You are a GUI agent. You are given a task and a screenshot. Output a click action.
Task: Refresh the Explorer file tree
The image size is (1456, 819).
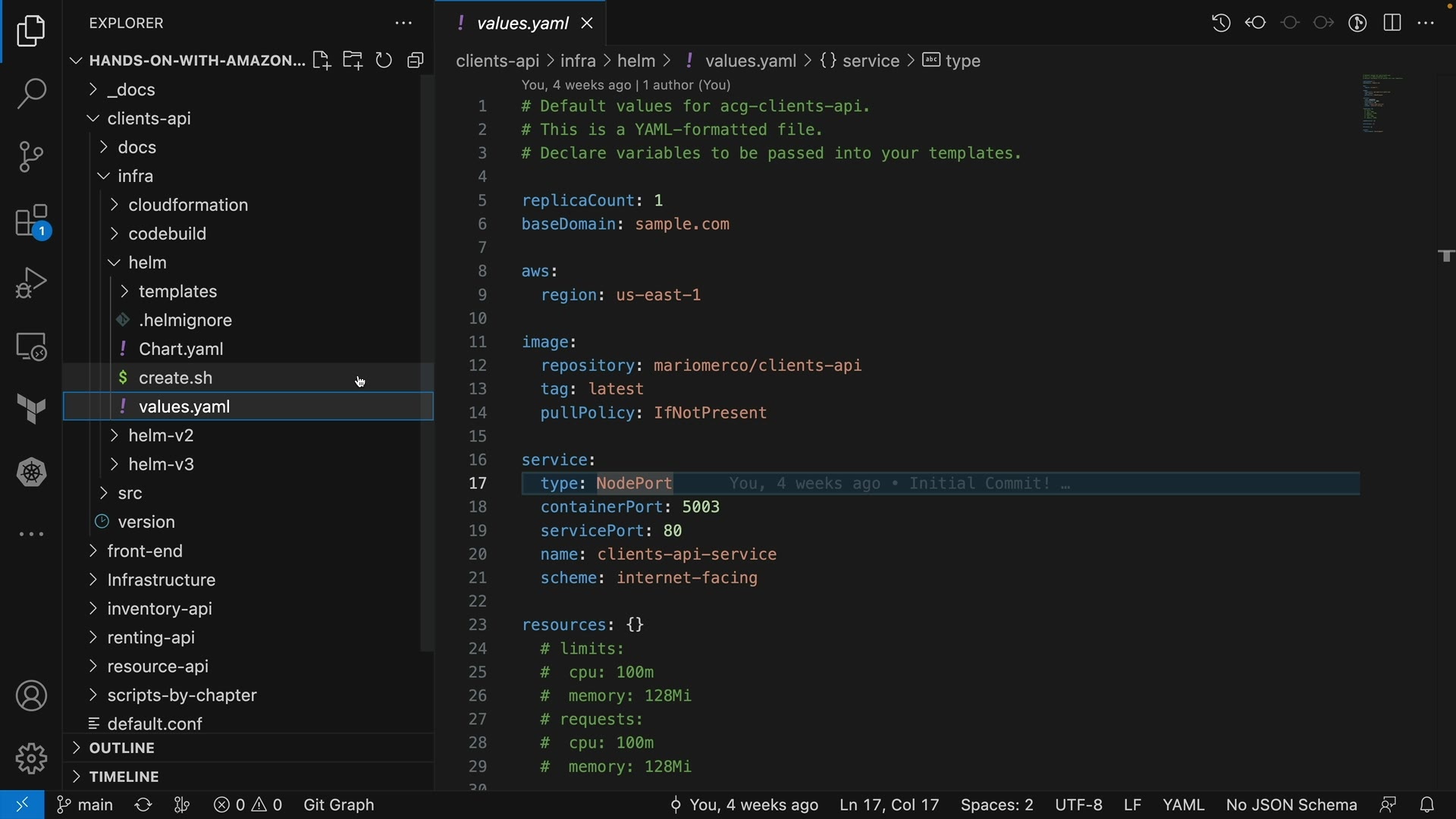pos(384,61)
